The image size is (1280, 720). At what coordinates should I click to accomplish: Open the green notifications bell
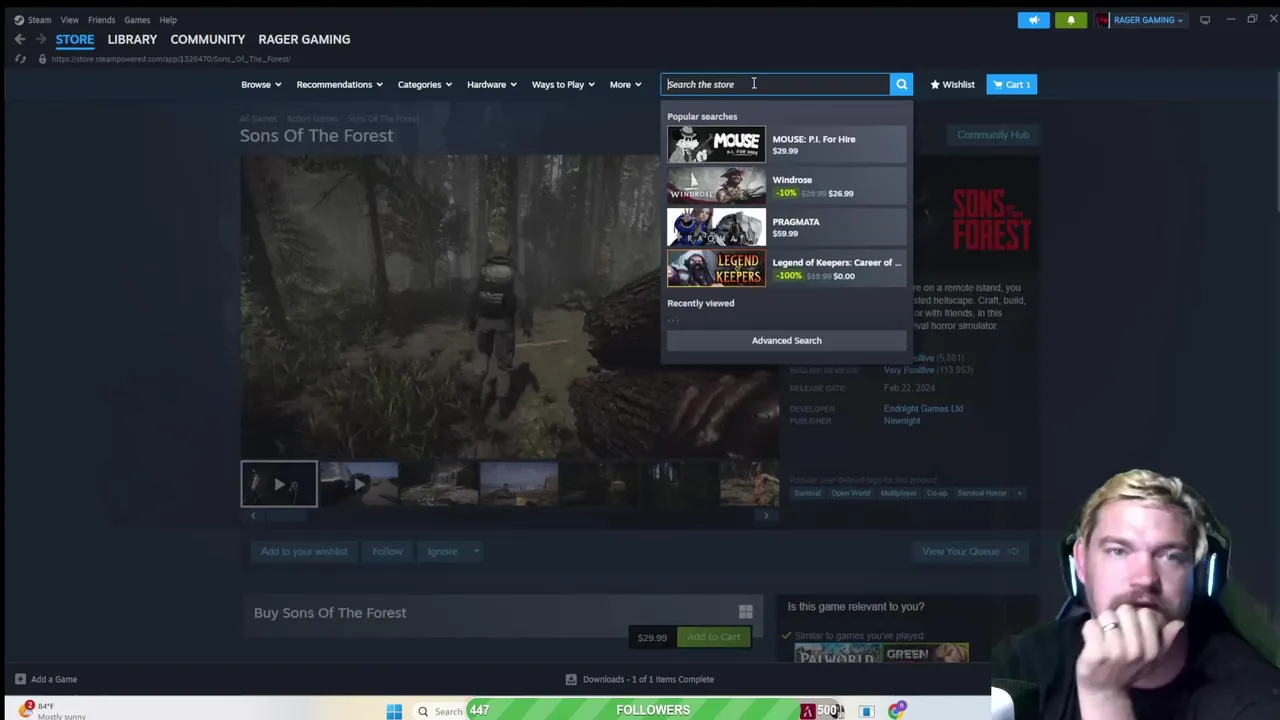coord(1070,20)
